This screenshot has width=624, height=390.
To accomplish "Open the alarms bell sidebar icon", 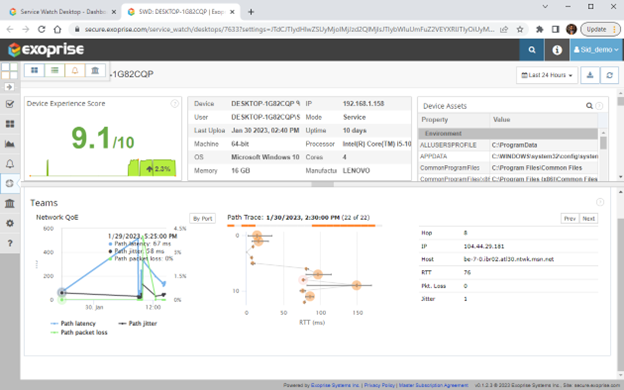I will click(10, 164).
